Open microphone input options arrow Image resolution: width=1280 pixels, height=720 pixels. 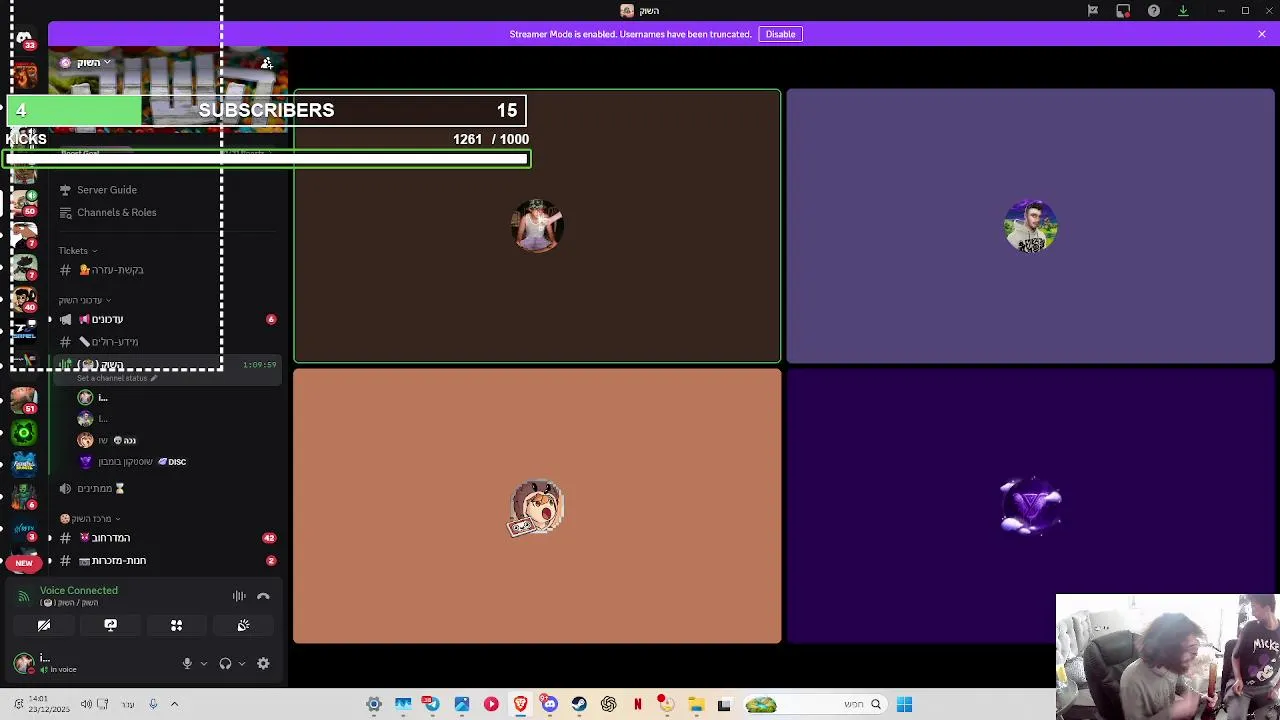pyautogui.click(x=203, y=663)
